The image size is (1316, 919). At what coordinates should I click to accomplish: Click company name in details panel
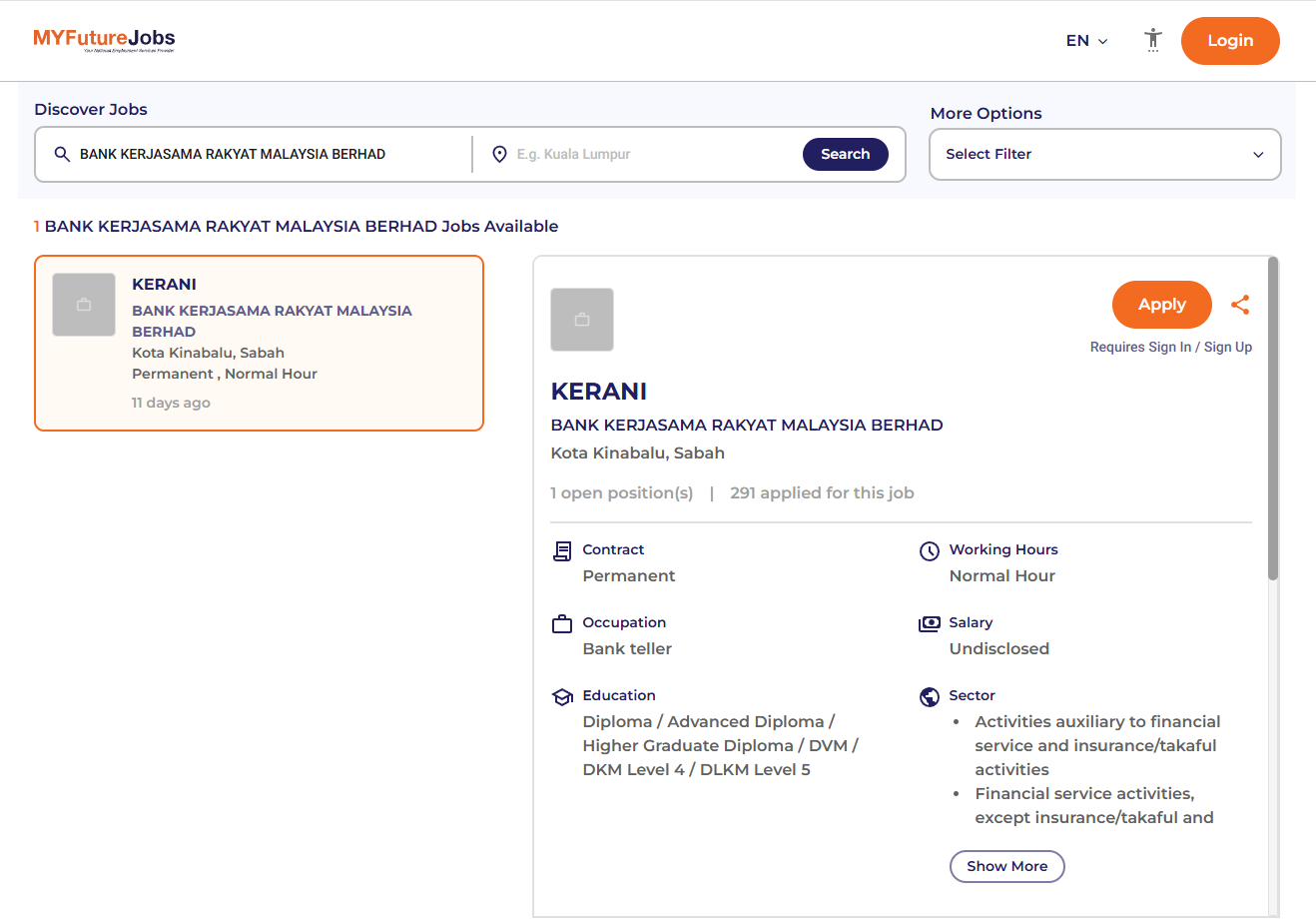coord(747,425)
